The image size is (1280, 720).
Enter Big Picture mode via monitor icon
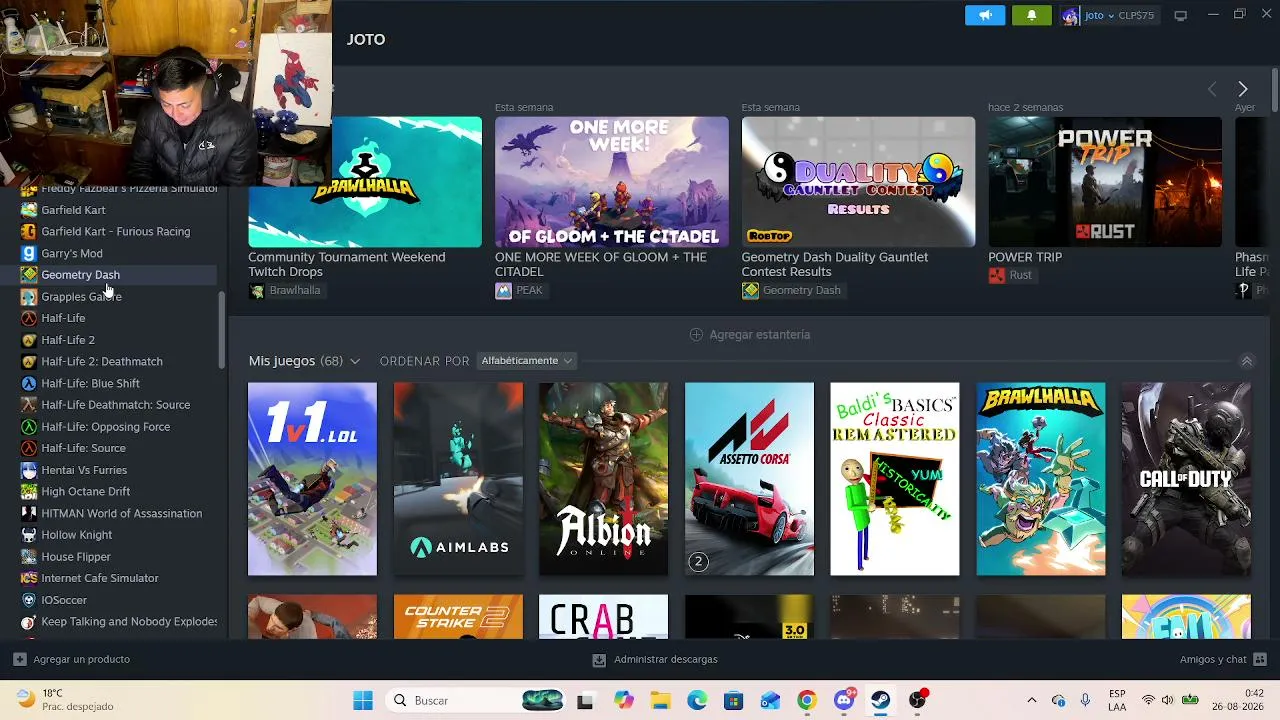click(1180, 15)
